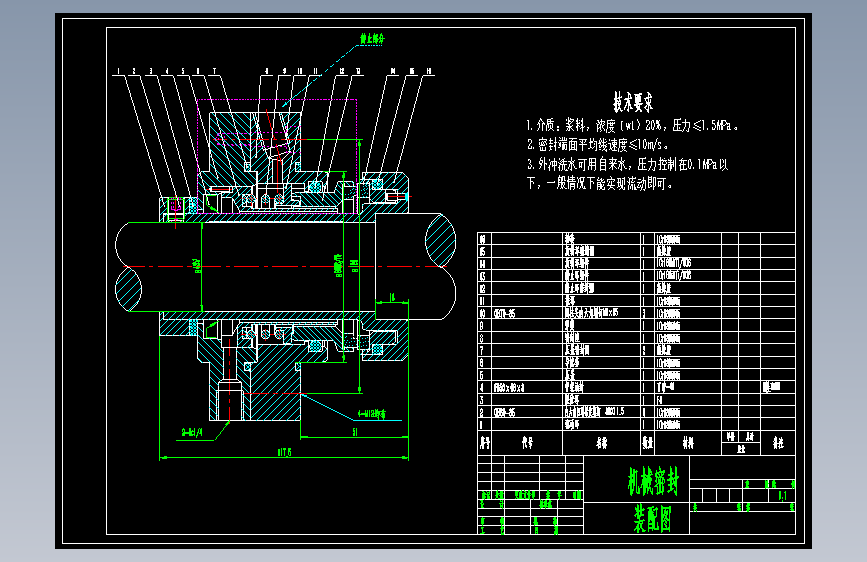Screen dimensions: 867x562
Task: Click the magenta dashed stationary-part boundary box
Action: click(277, 157)
